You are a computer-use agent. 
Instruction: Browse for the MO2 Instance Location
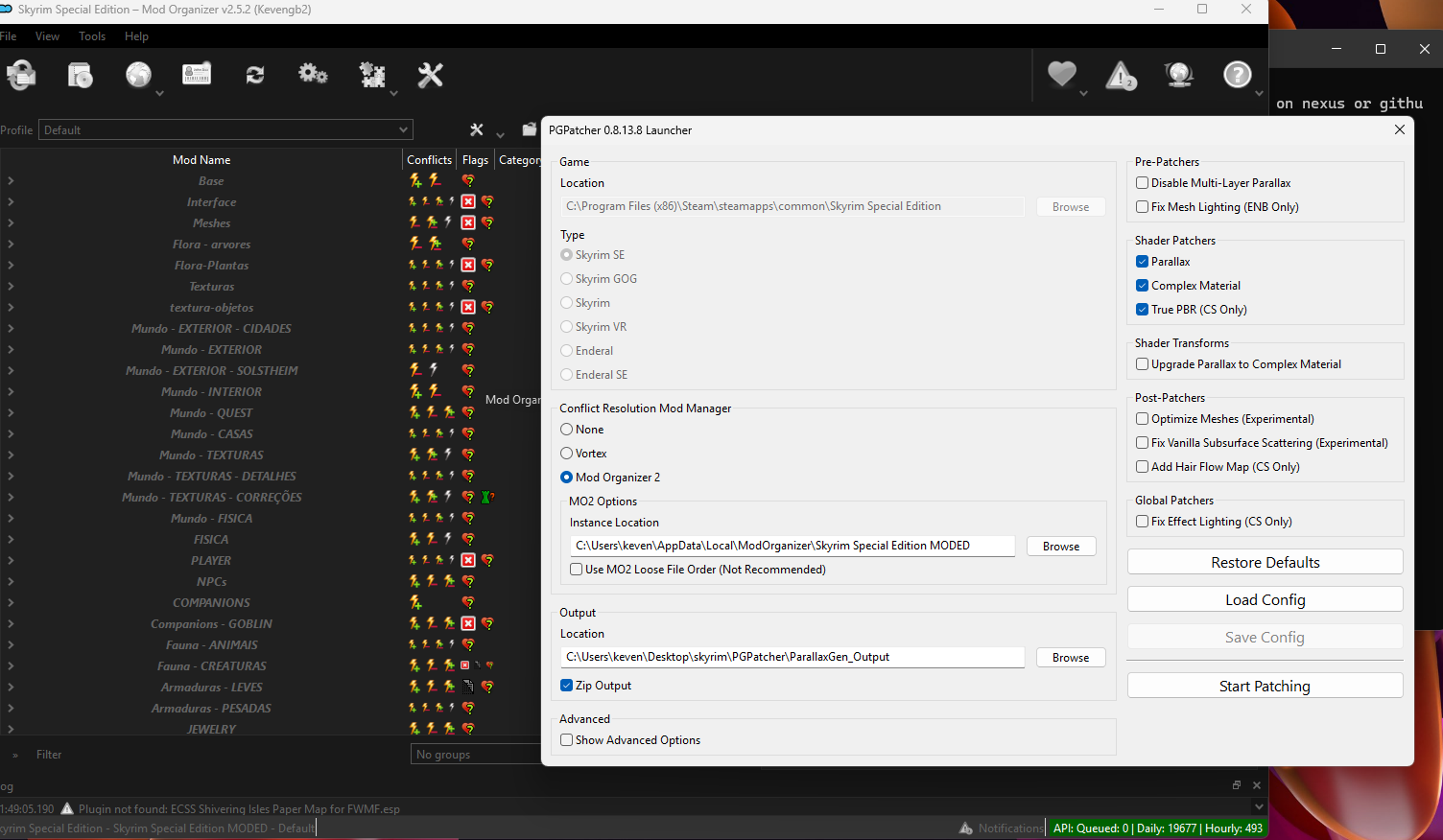tap(1061, 547)
